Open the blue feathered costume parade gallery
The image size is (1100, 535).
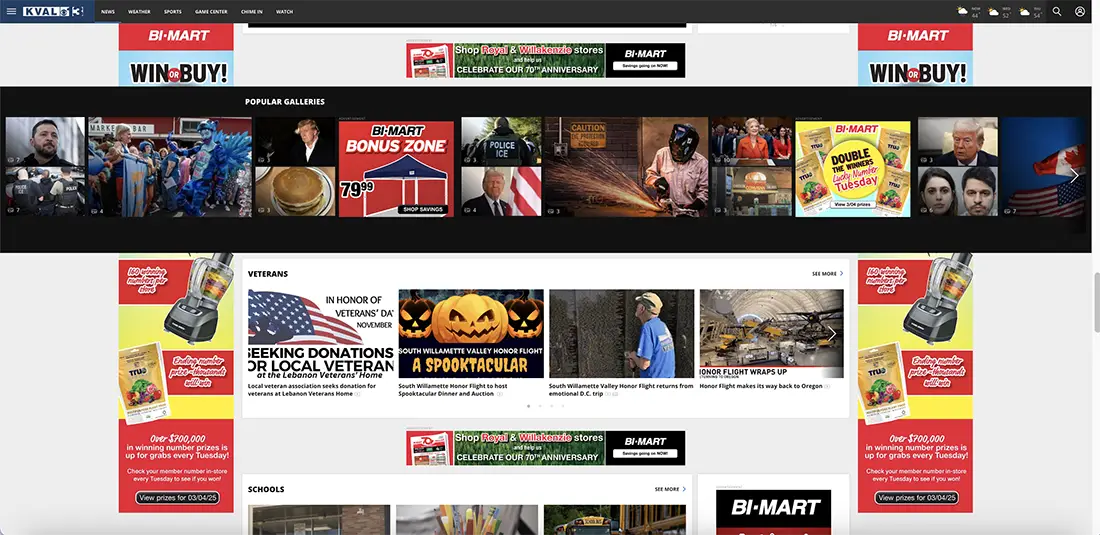pos(170,167)
